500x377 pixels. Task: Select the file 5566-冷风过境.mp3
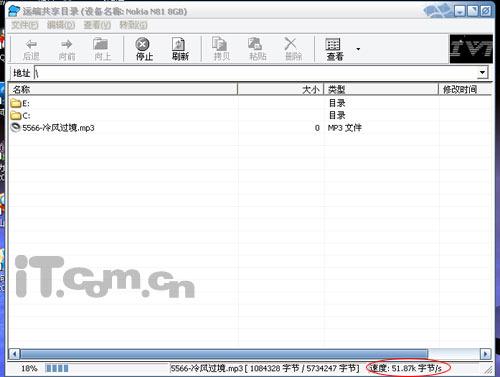click(53, 128)
